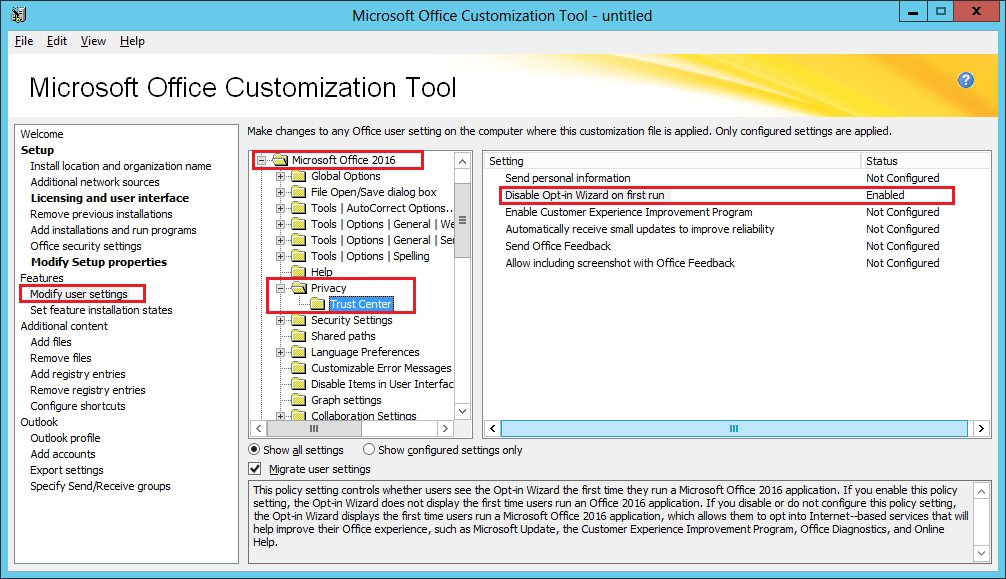1006x579 pixels.
Task: Click the settings list horizontal scrollbar thumb
Action: click(x=734, y=428)
